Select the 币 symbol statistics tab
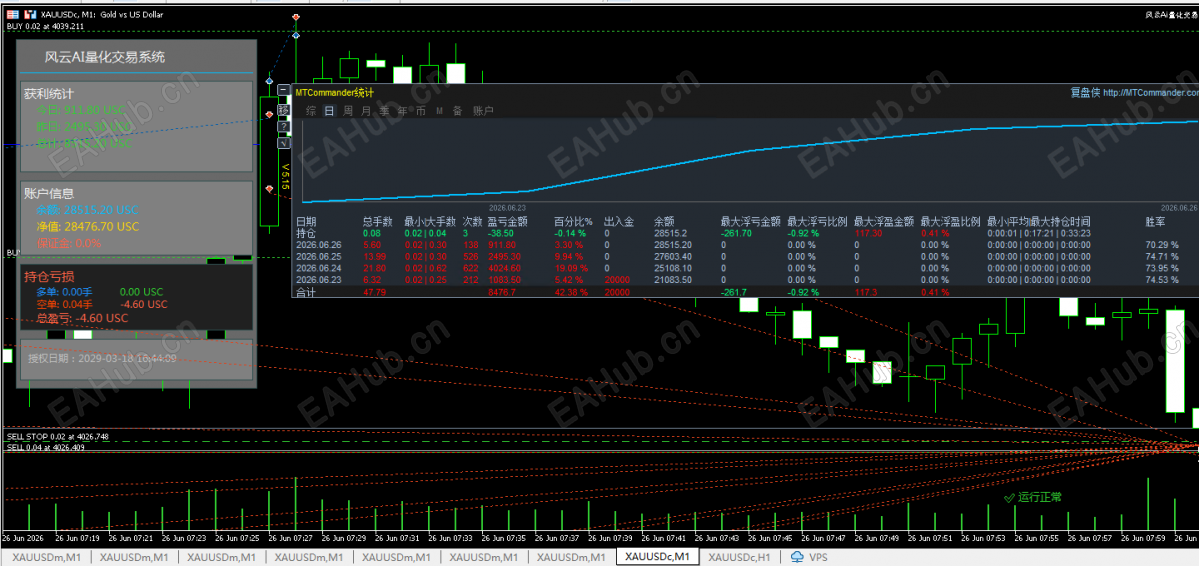This screenshot has width=1199, height=566. tap(421, 111)
